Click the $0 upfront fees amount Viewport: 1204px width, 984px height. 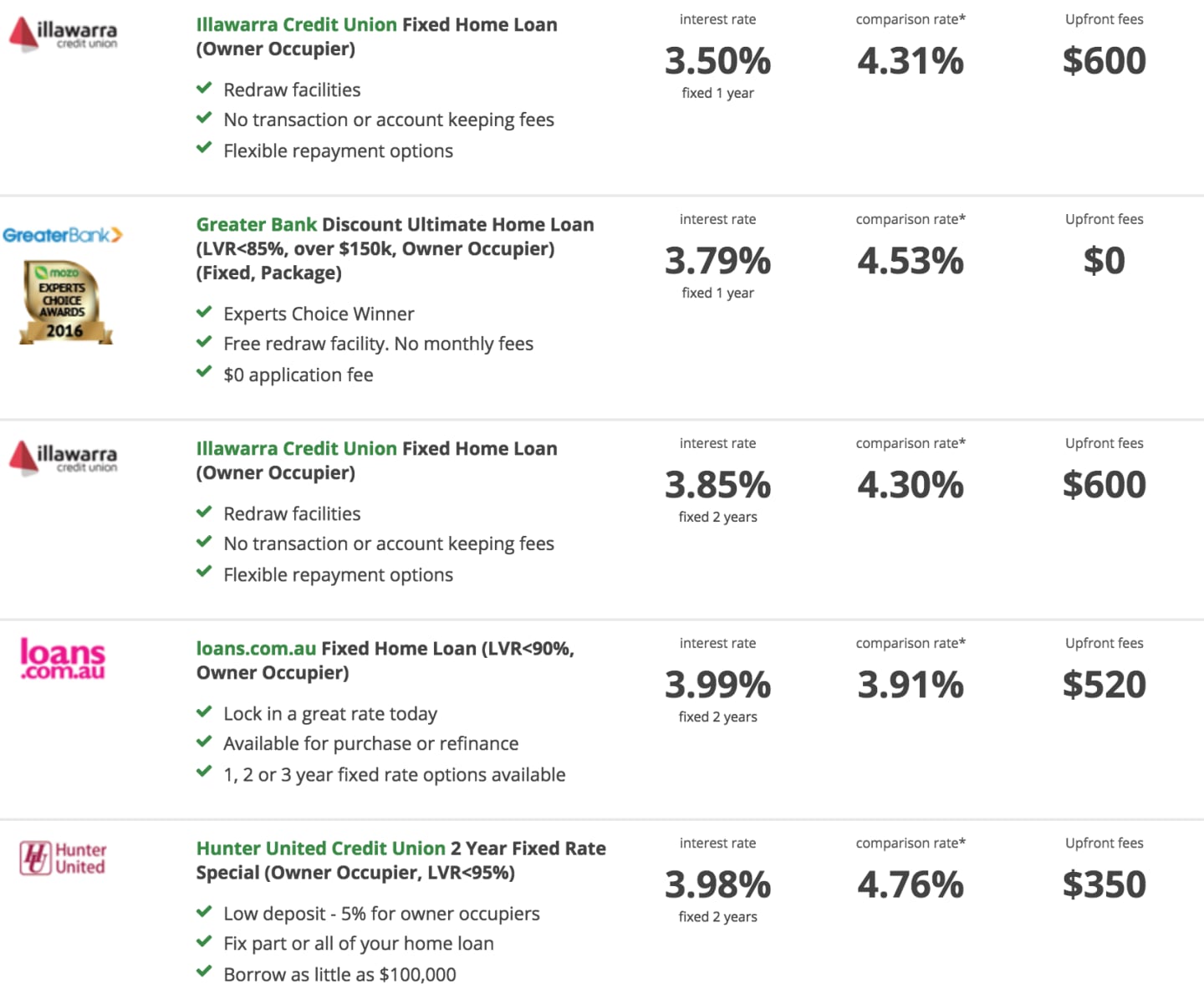[x=1104, y=261]
